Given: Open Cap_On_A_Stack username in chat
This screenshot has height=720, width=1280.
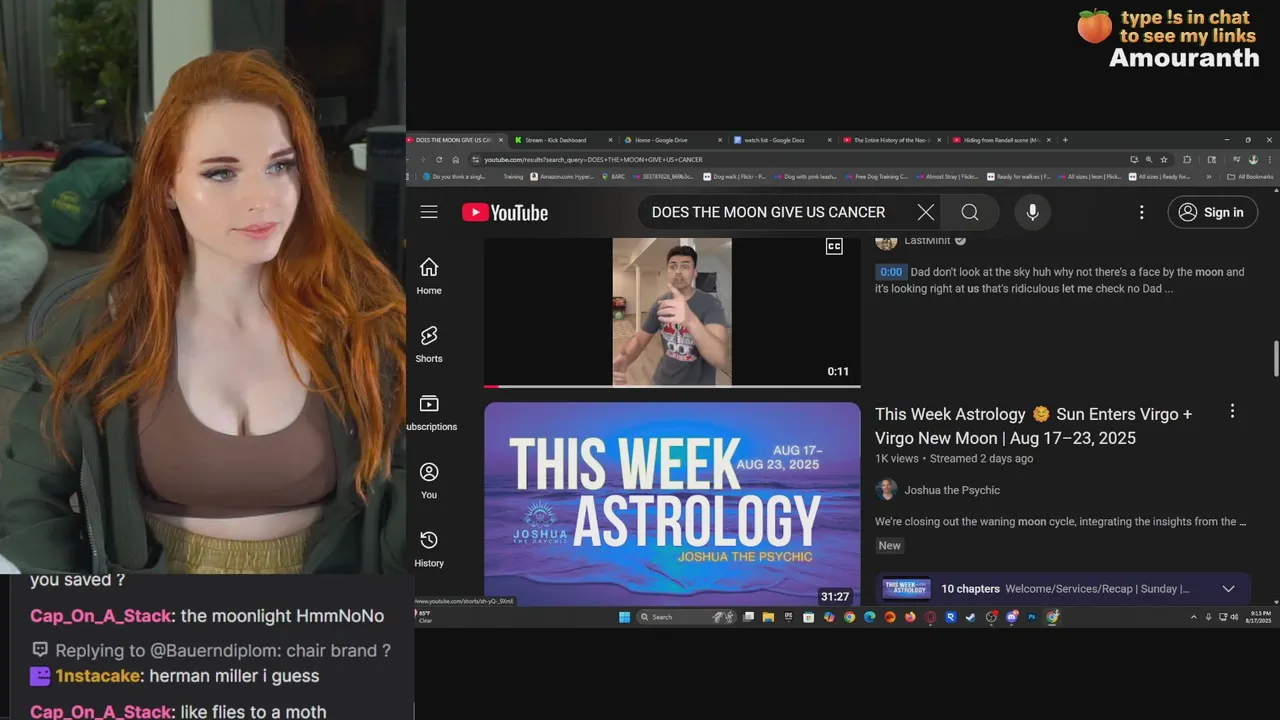Looking at the screenshot, I should coord(100,616).
